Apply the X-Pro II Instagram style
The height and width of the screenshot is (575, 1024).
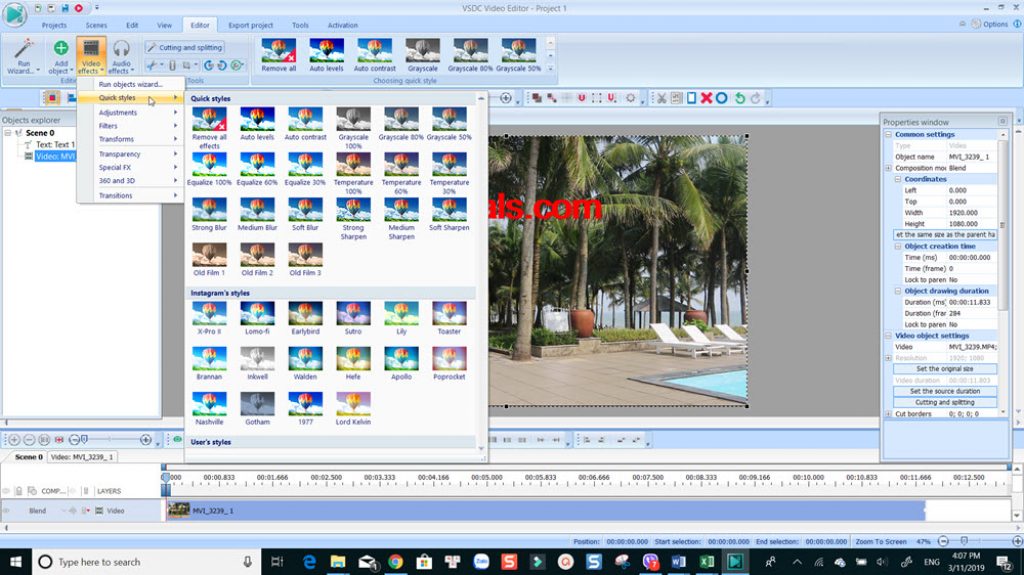pyautogui.click(x=209, y=318)
